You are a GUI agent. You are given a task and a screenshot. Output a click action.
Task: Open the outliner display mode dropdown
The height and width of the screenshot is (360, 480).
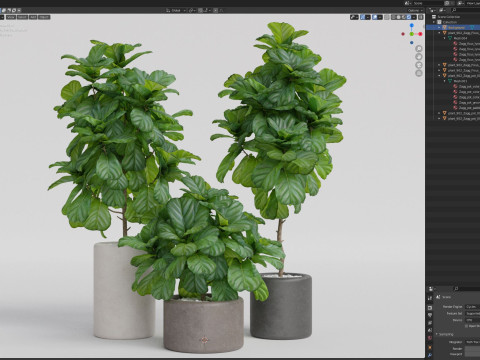(x=442, y=10)
